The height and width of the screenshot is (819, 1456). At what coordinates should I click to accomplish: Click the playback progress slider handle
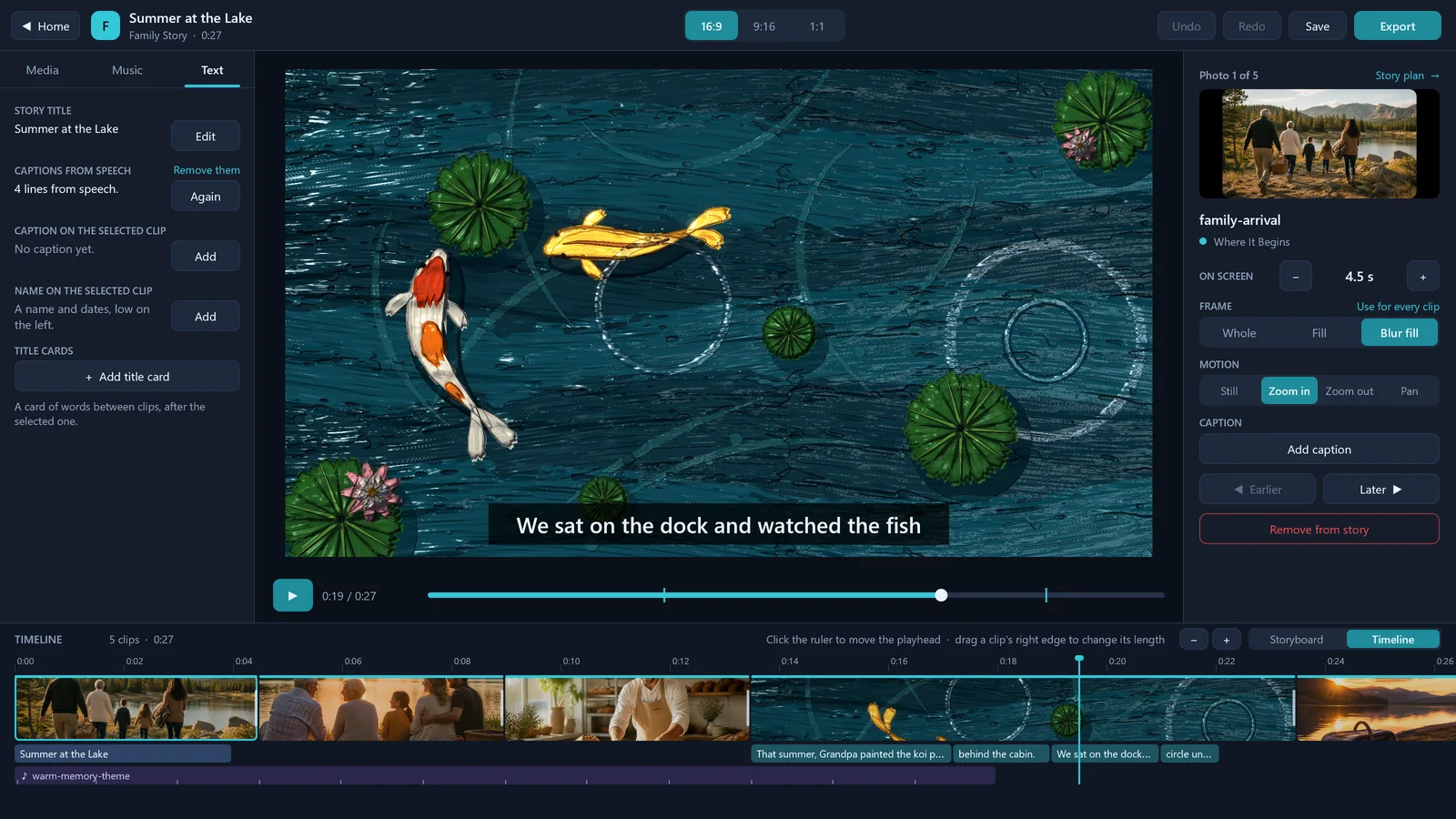coord(941,595)
